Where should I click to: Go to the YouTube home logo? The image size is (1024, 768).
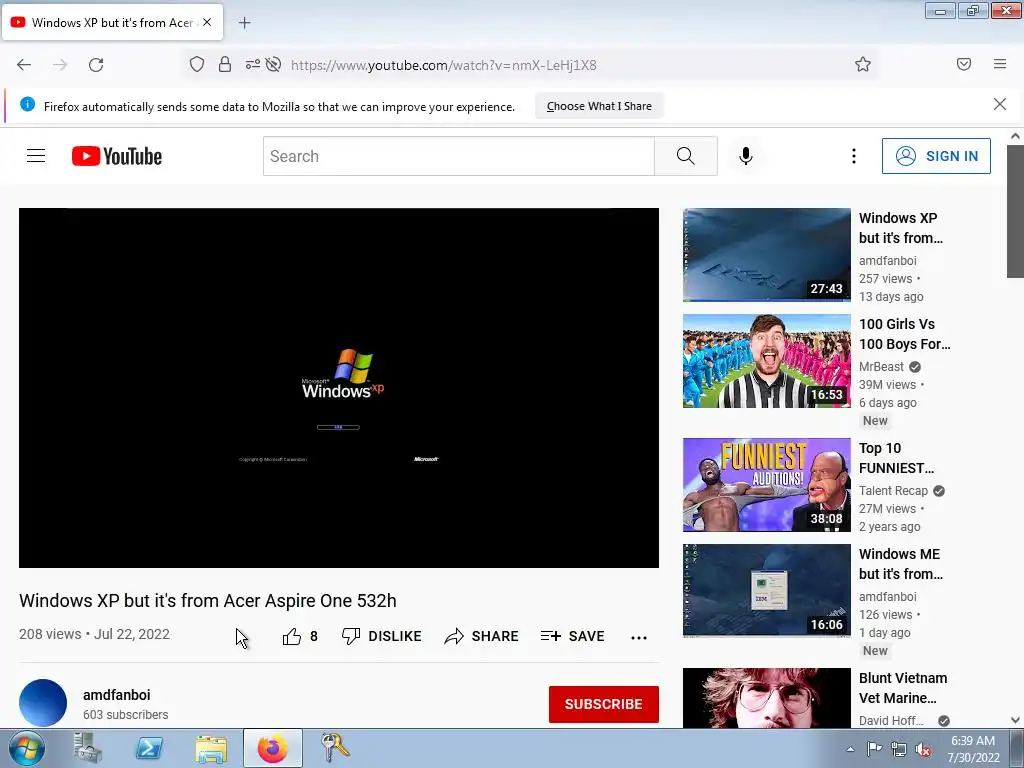click(x=117, y=156)
